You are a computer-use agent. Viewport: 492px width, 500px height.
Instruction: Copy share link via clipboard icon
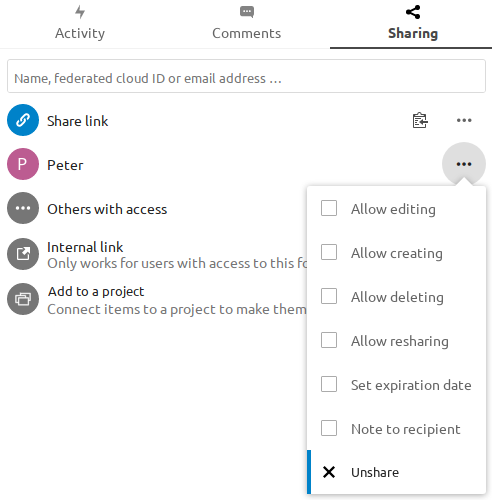(x=420, y=120)
